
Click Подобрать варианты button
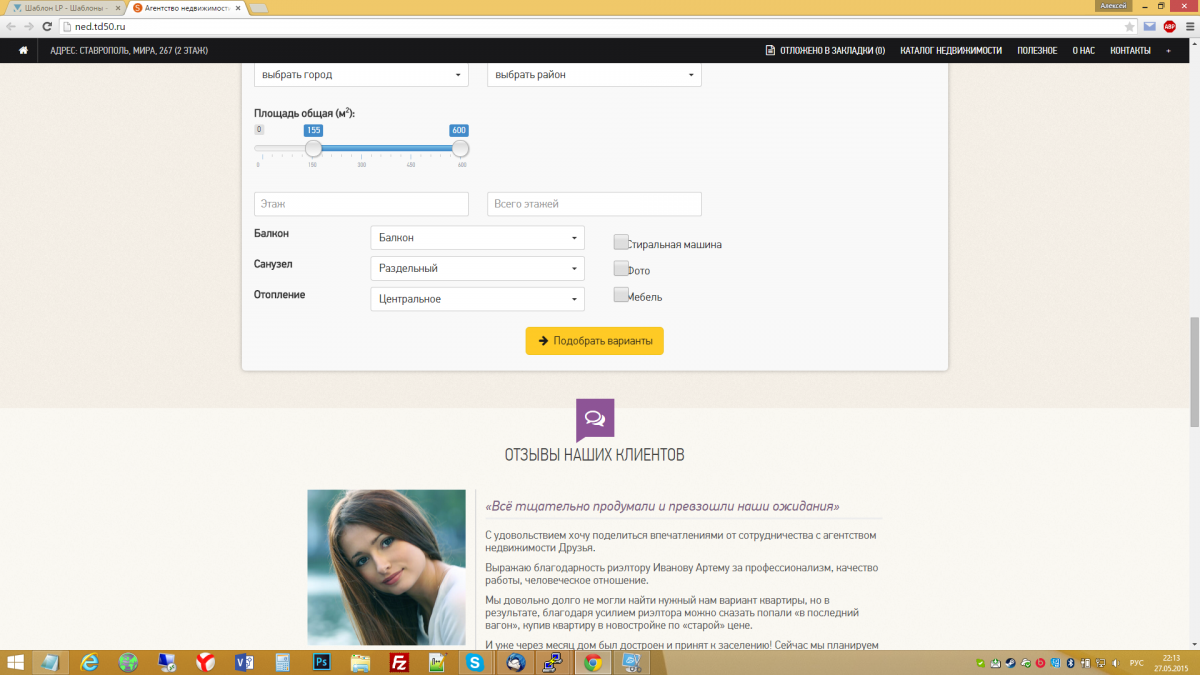click(x=594, y=341)
